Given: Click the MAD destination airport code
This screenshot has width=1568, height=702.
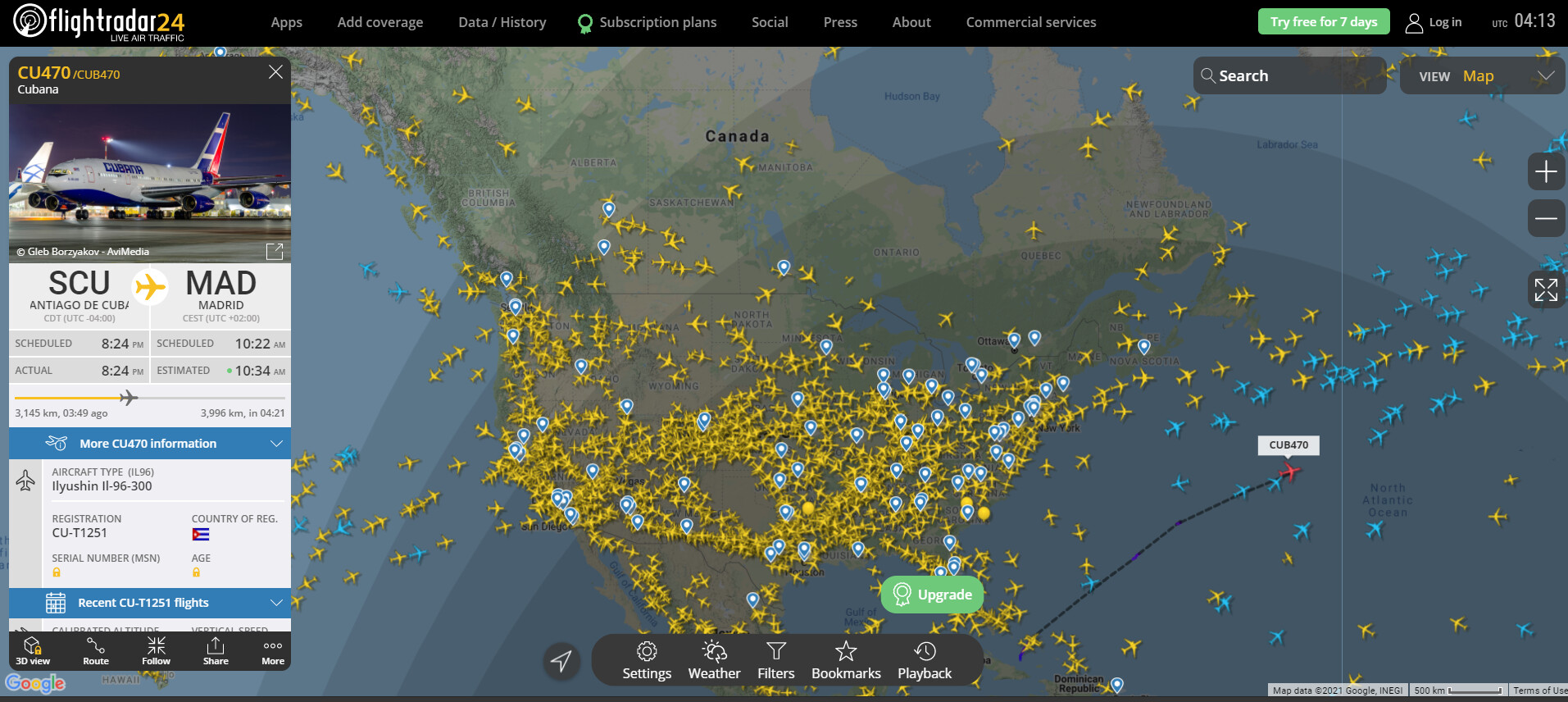Looking at the screenshot, I should (221, 283).
